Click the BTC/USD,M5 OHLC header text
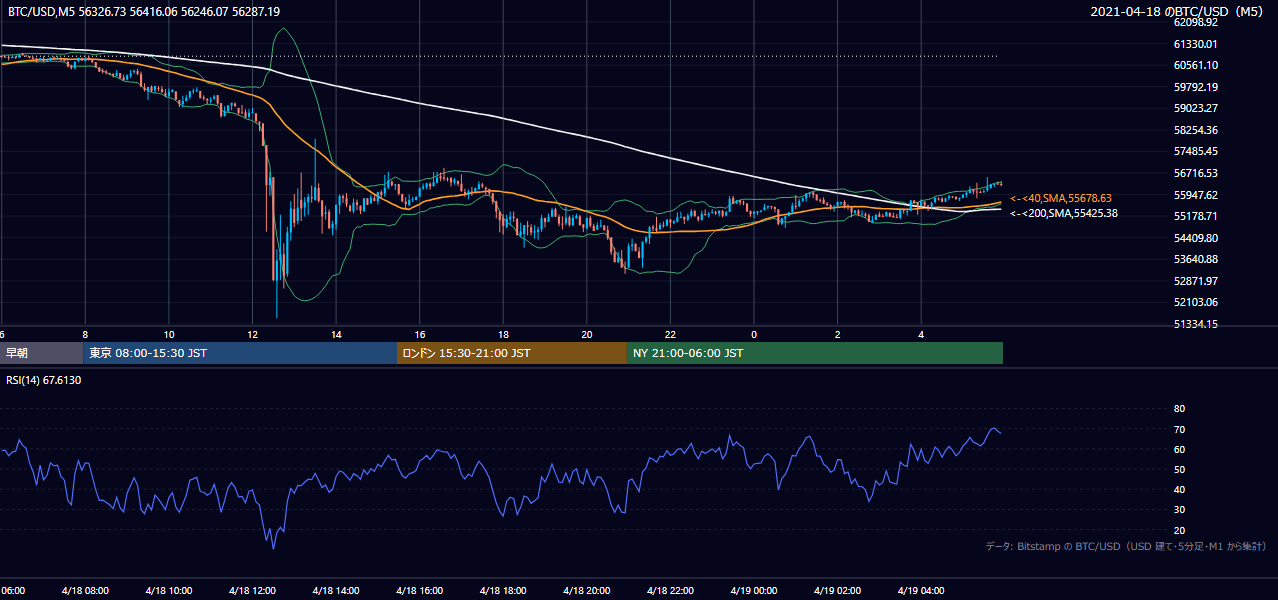This screenshot has height=600, width=1278. 144,12
